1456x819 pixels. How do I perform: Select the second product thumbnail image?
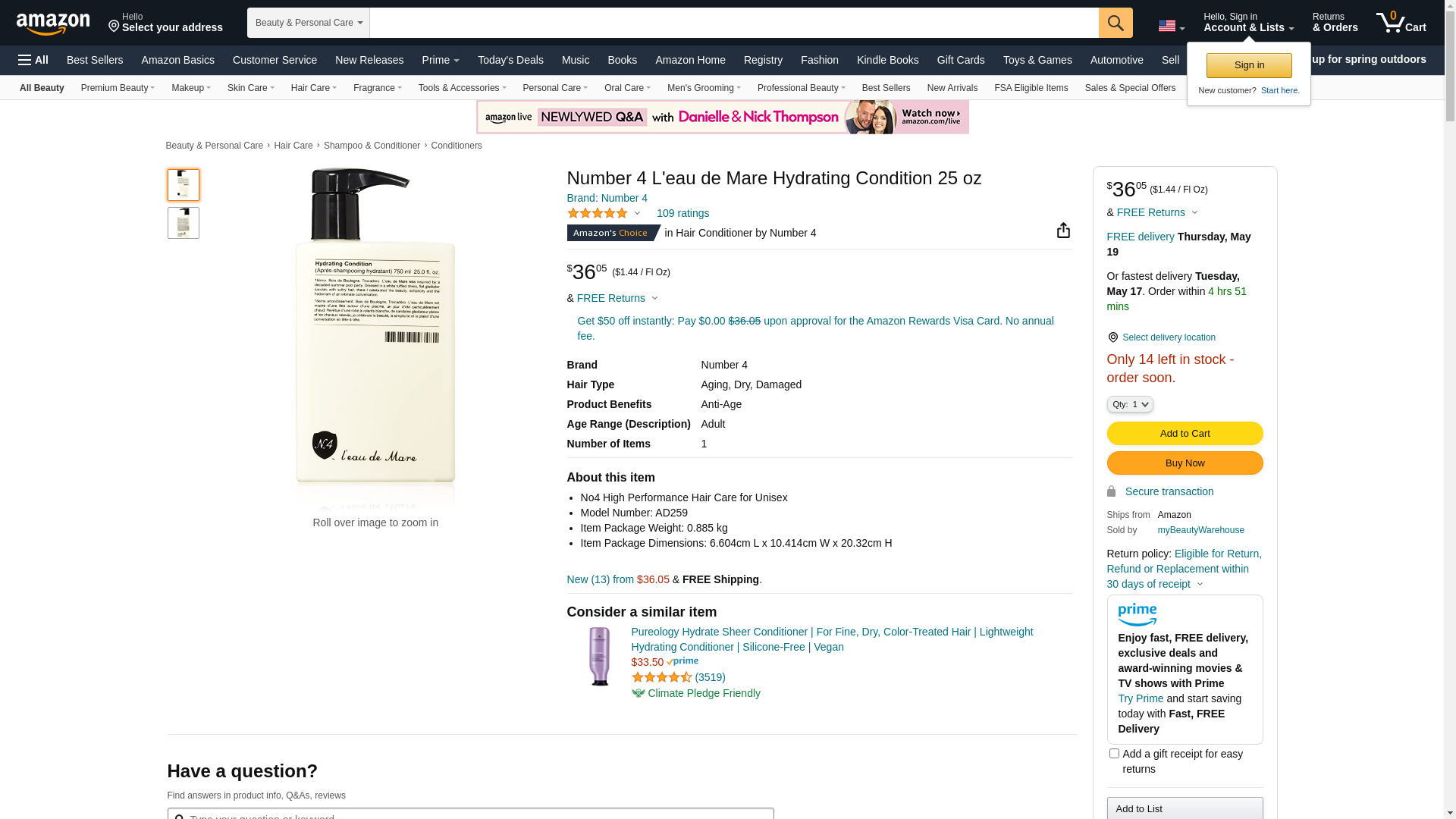184,224
